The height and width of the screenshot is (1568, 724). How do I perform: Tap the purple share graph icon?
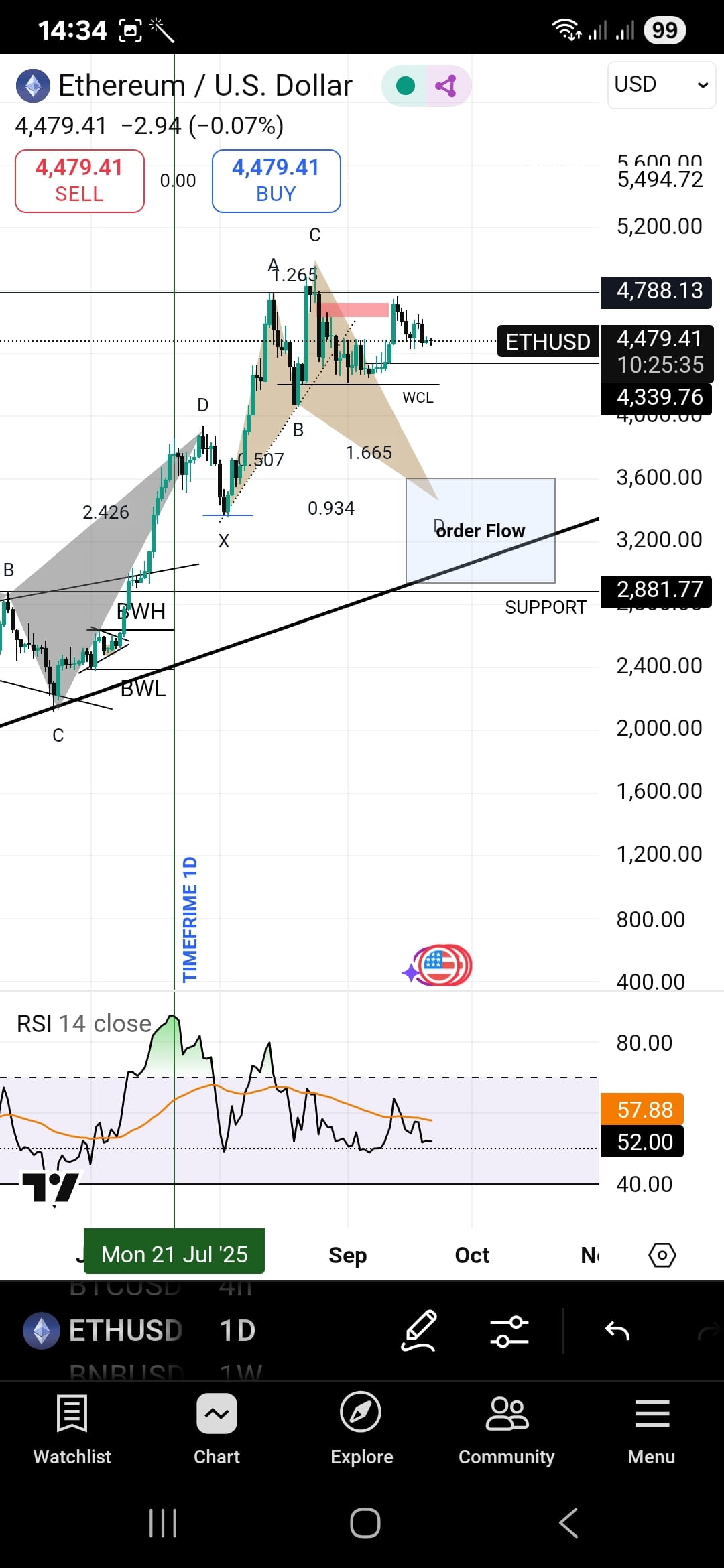[446, 86]
